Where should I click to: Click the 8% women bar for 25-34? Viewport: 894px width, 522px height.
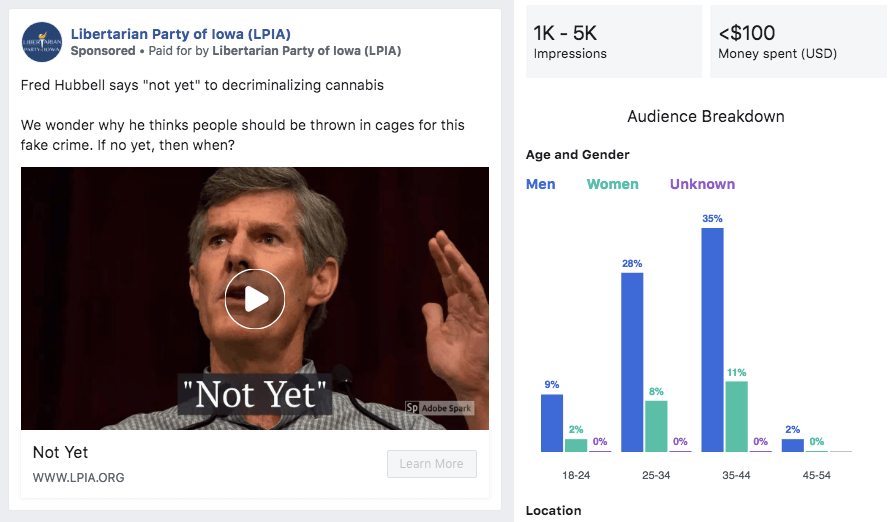point(656,426)
